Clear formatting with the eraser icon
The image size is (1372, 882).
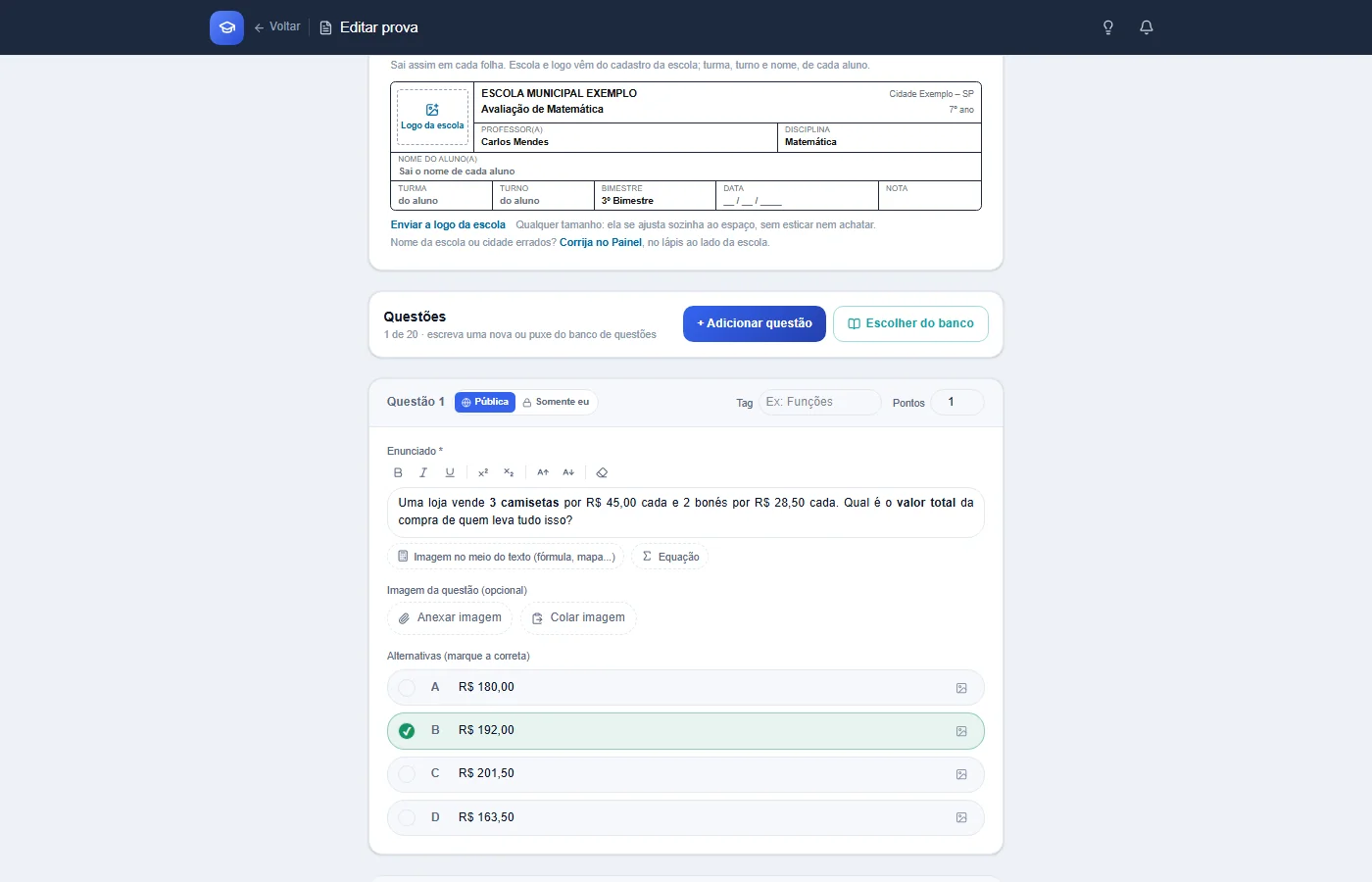point(602,472)
